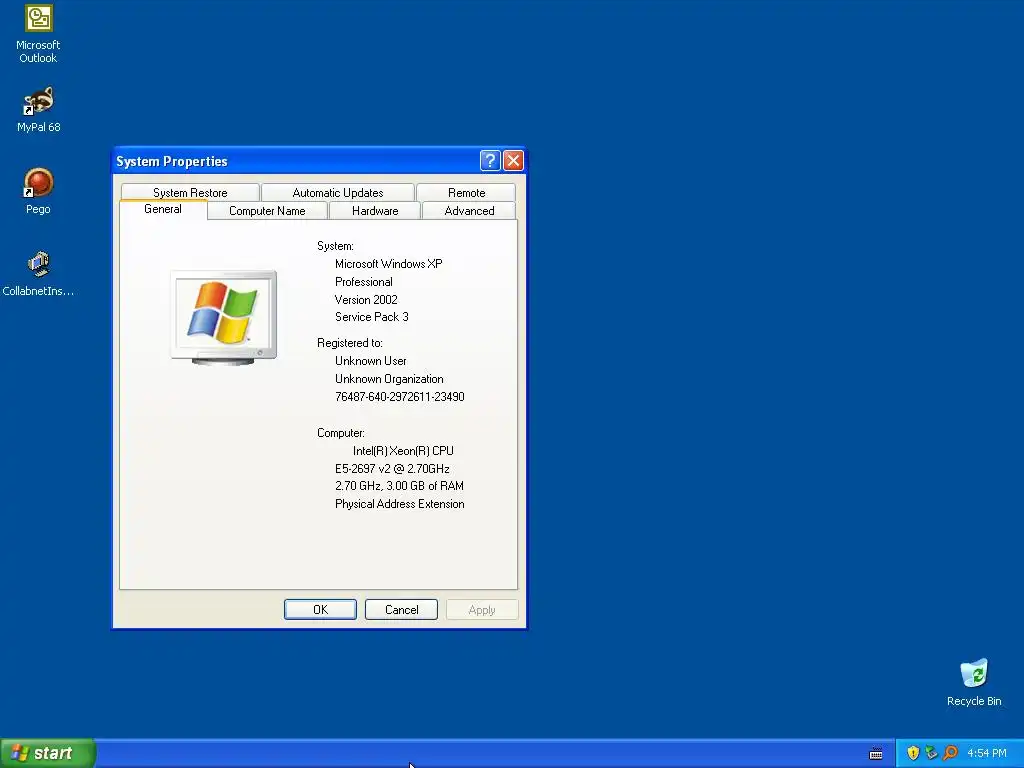Click the Safely Remove Hardware tray icon
Viewport: 1024px width, 768px height.
[931, 753]
